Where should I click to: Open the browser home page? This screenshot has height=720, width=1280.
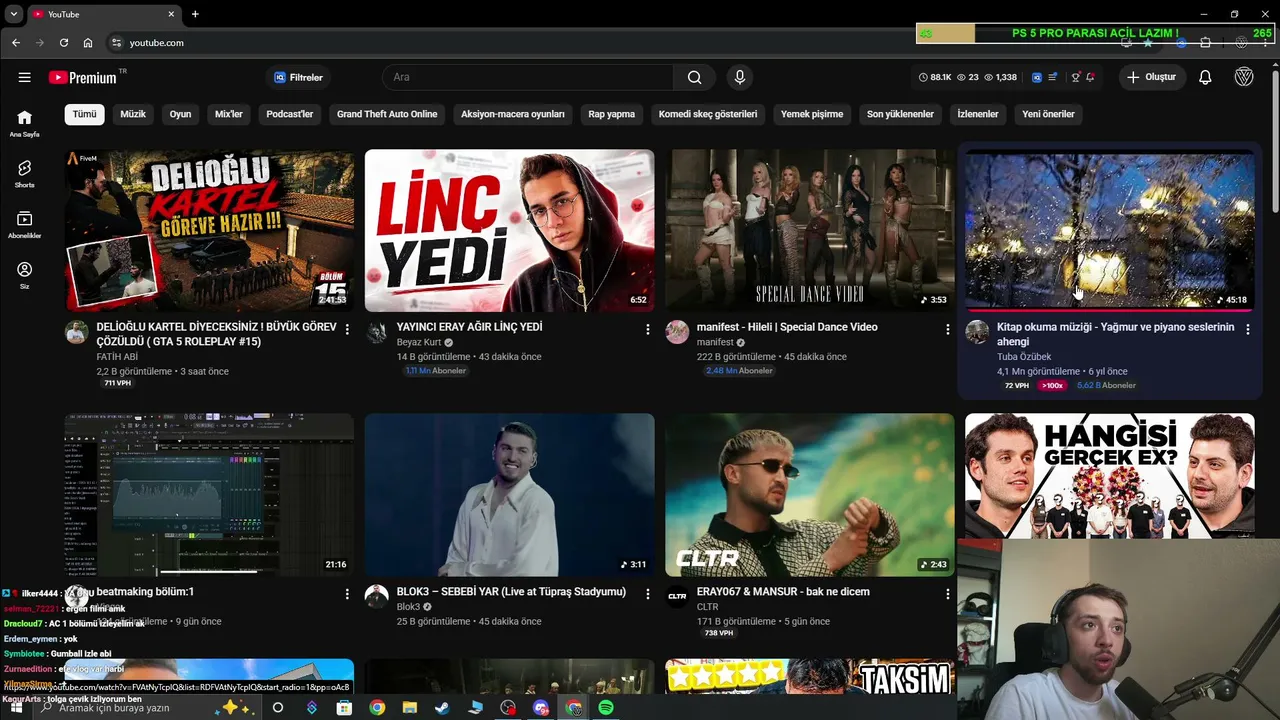coord(88,43)
